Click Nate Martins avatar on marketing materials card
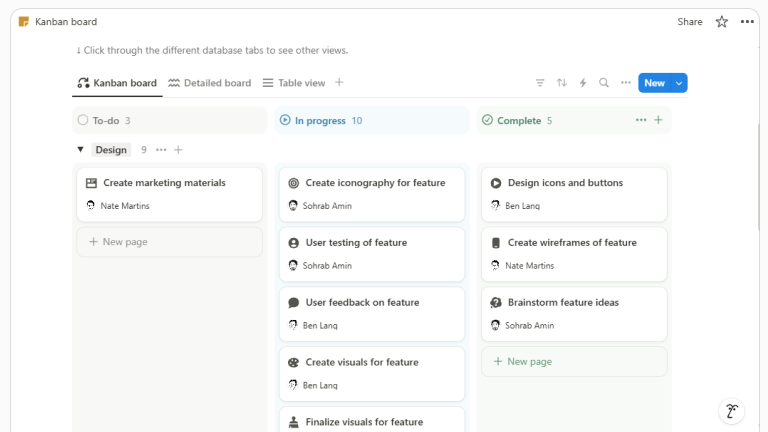The width and height of the screenshot is (768, 432). [91, 205]
